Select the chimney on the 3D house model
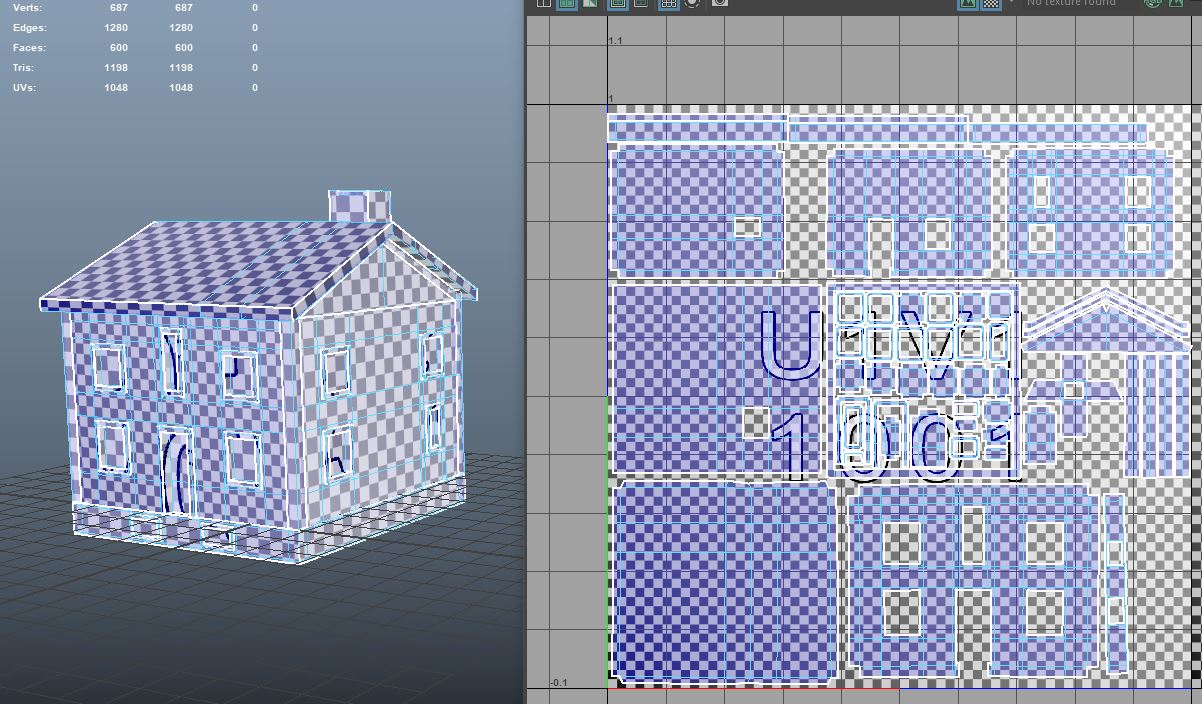 point(359,205)
